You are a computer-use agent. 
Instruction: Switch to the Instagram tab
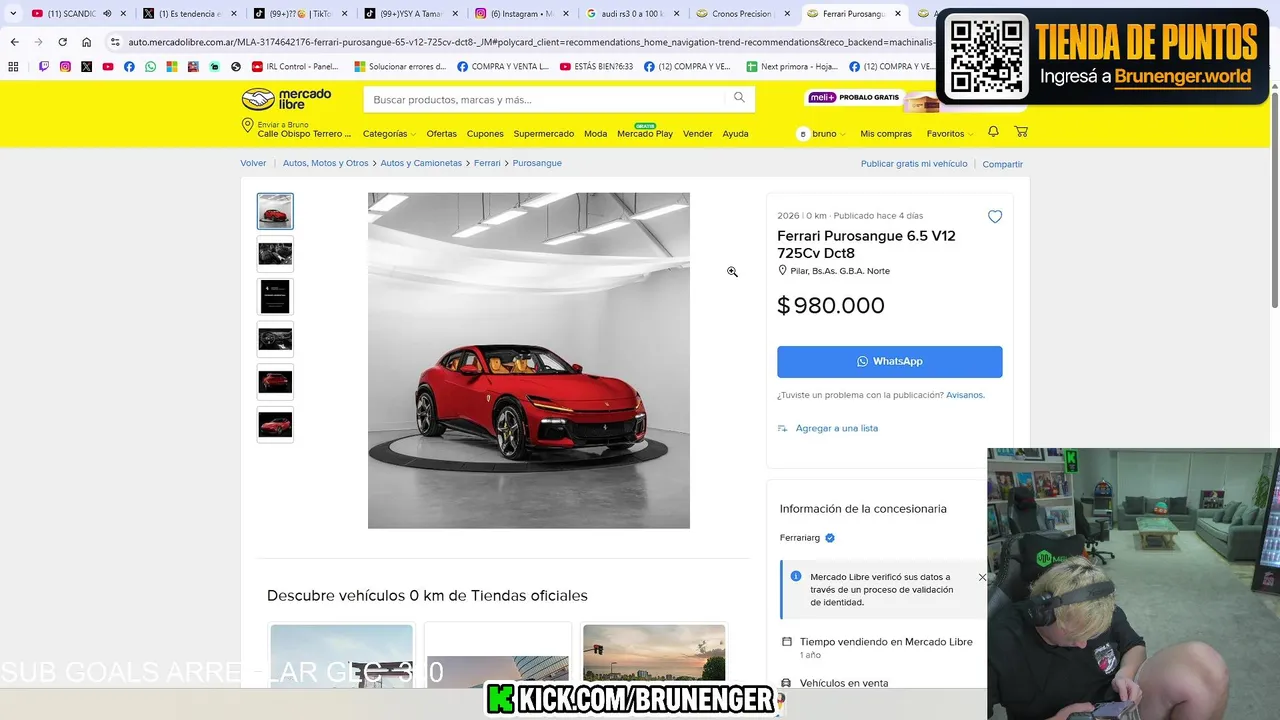point(521,14)
